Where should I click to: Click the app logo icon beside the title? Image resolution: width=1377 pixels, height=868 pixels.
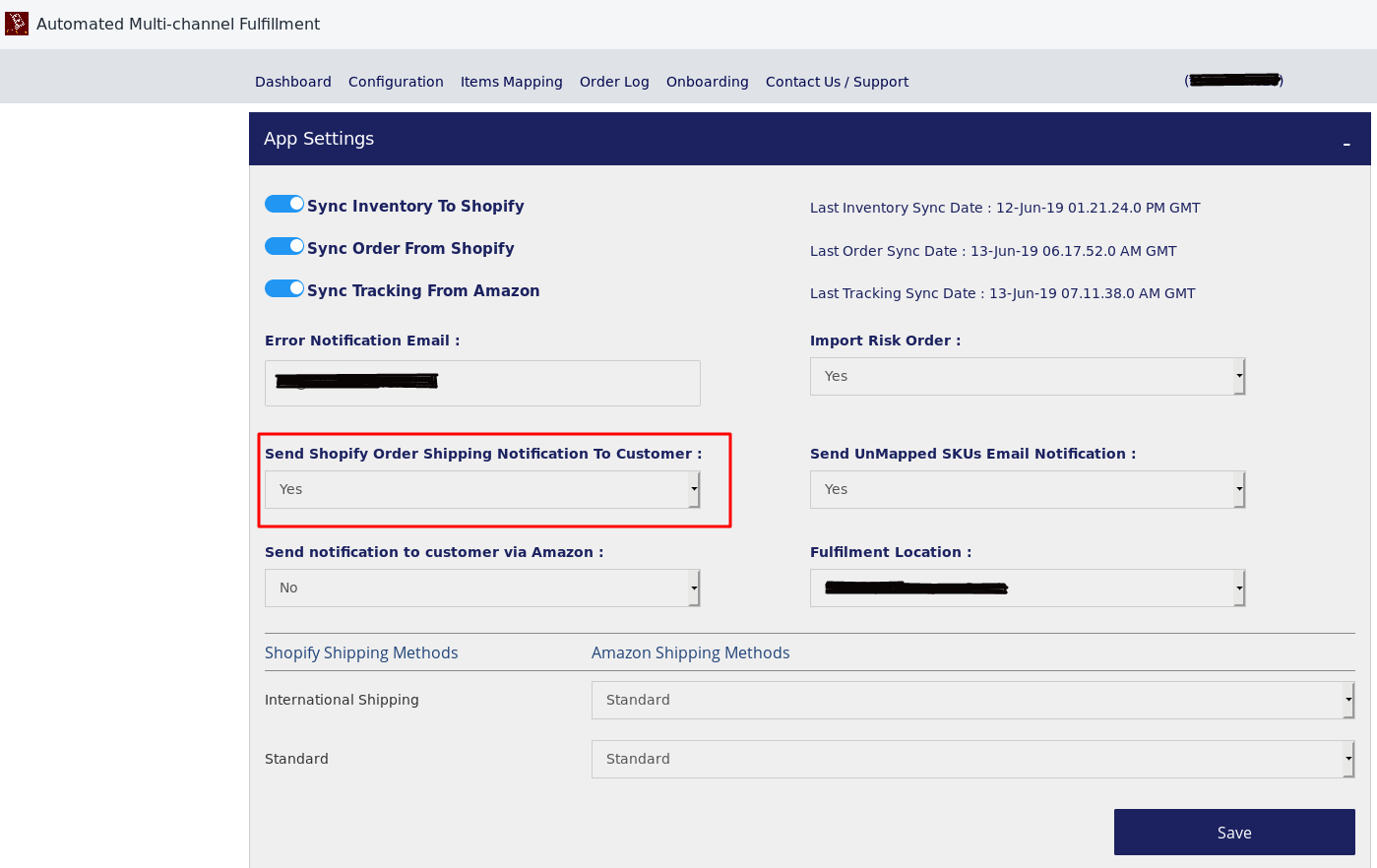coord(17,24)
